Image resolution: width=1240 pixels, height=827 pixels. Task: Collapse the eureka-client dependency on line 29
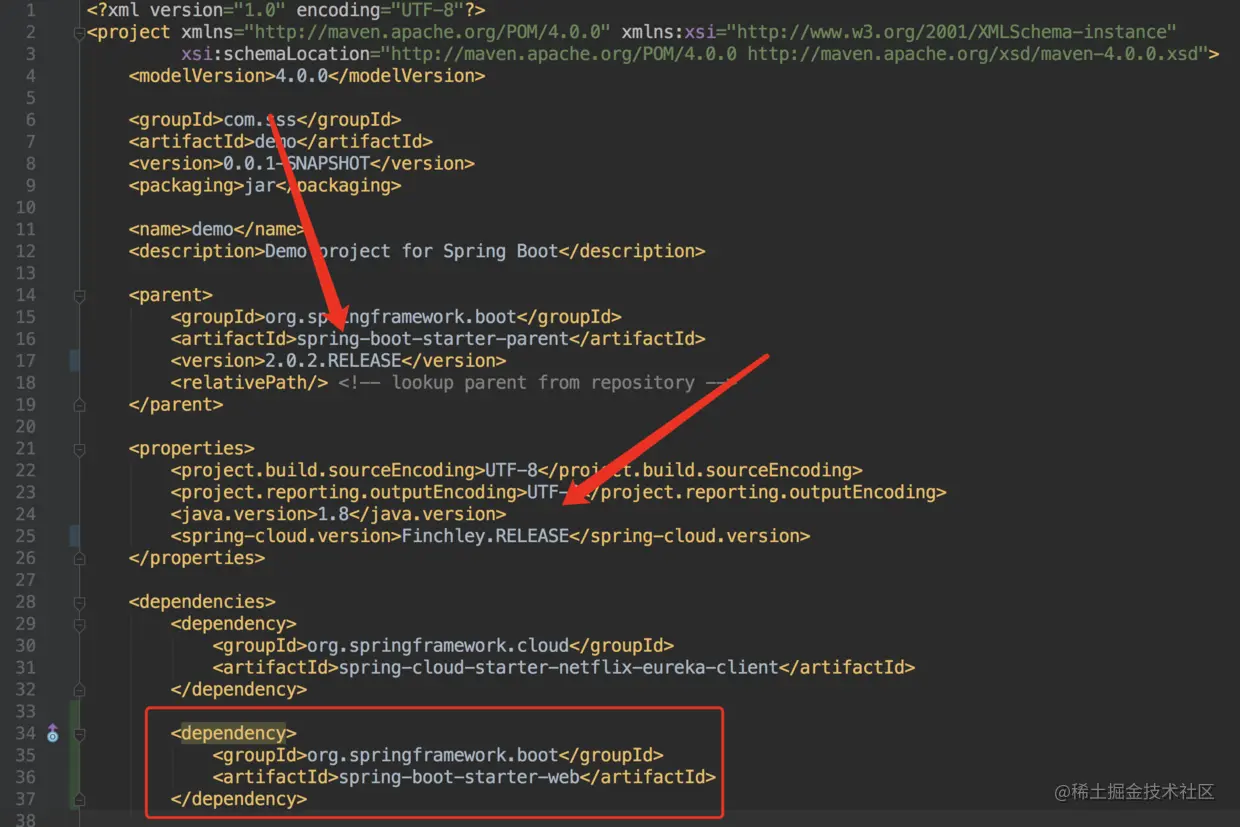(79, 624)
